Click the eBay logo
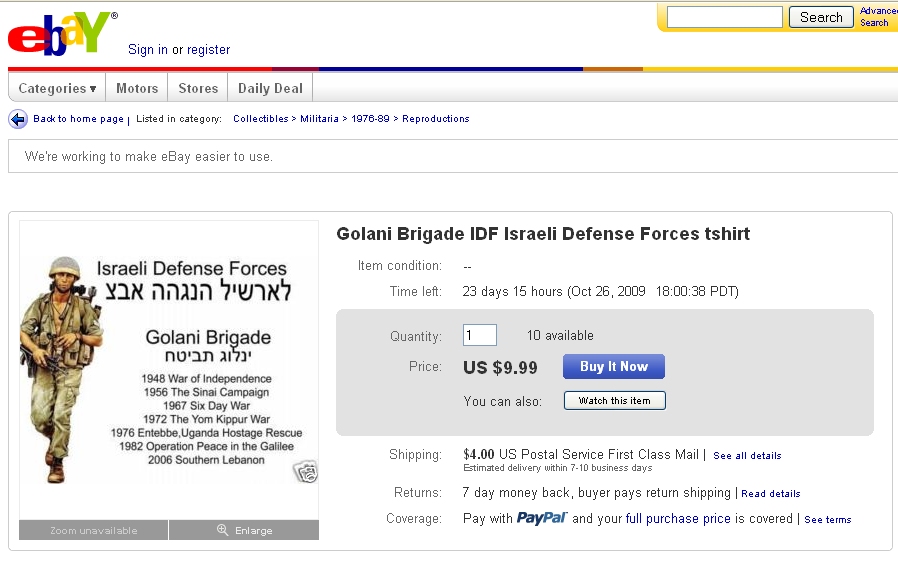Image resolution: width=898 pixels, height=570 pixels. coord(60,33)
